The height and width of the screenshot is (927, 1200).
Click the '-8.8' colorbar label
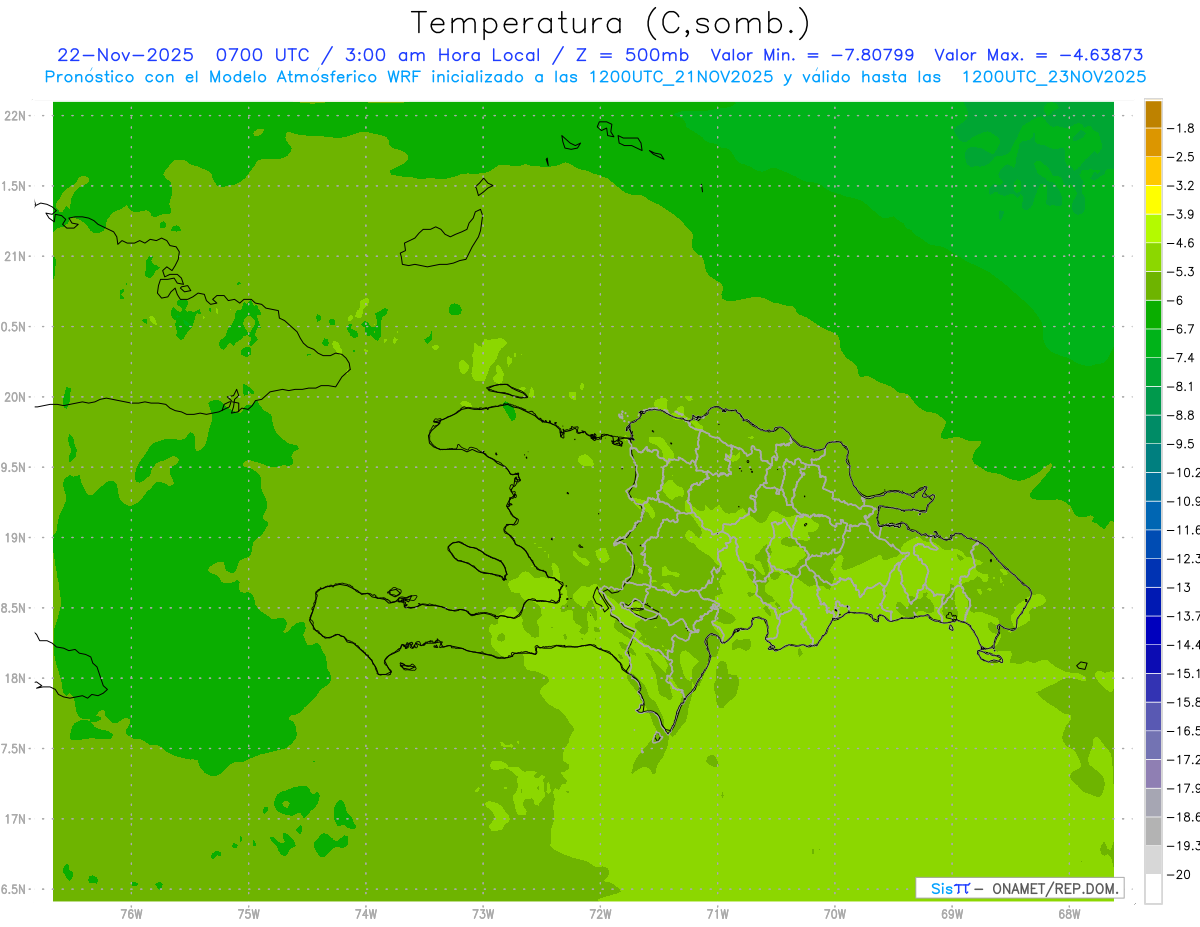(1181, 415)
